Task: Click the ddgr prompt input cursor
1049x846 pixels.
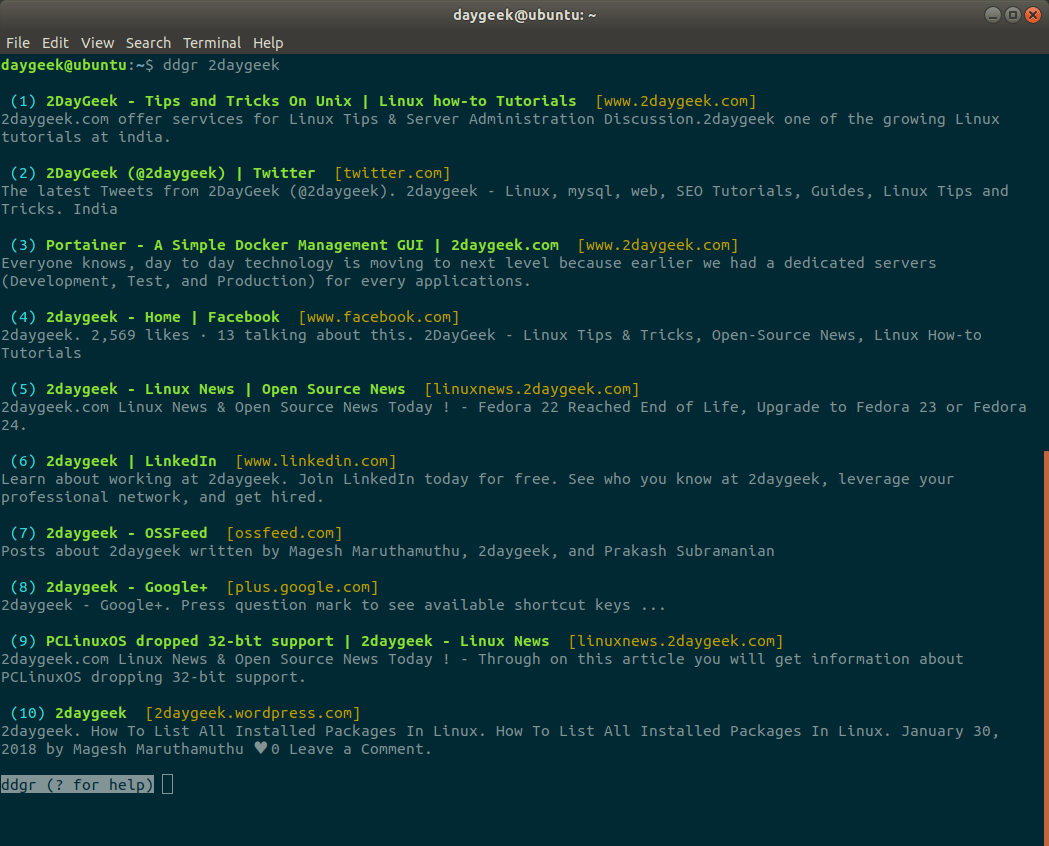Action: [x=168, y=784]
